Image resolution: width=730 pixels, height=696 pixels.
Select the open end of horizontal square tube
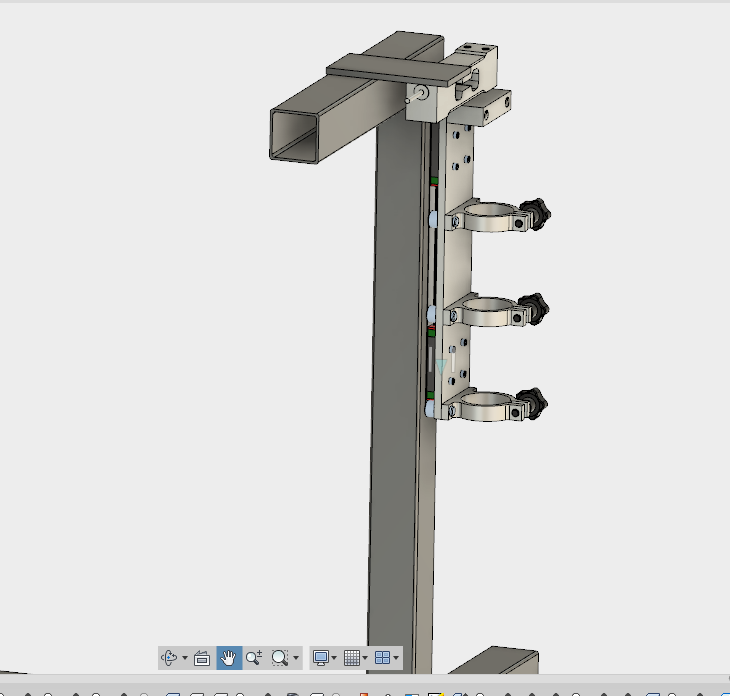(x=299, y=133)
